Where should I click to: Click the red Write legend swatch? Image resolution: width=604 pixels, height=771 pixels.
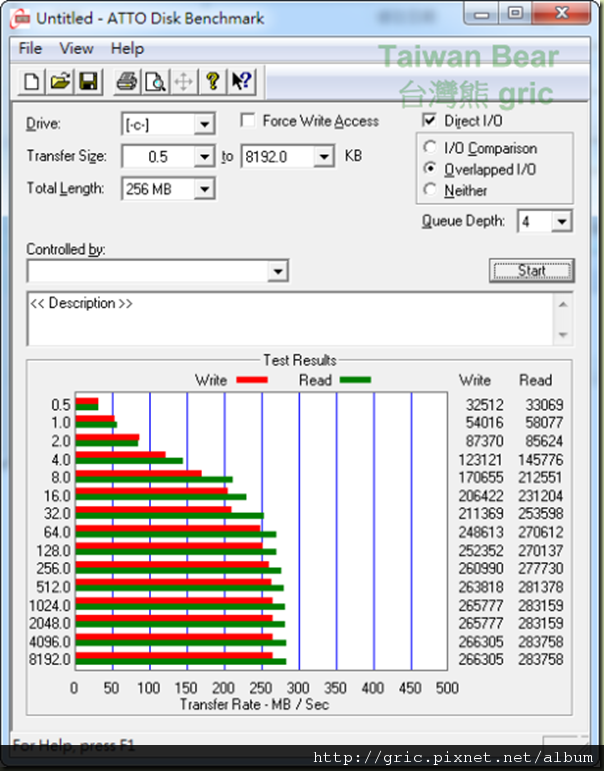click(252, 380)
